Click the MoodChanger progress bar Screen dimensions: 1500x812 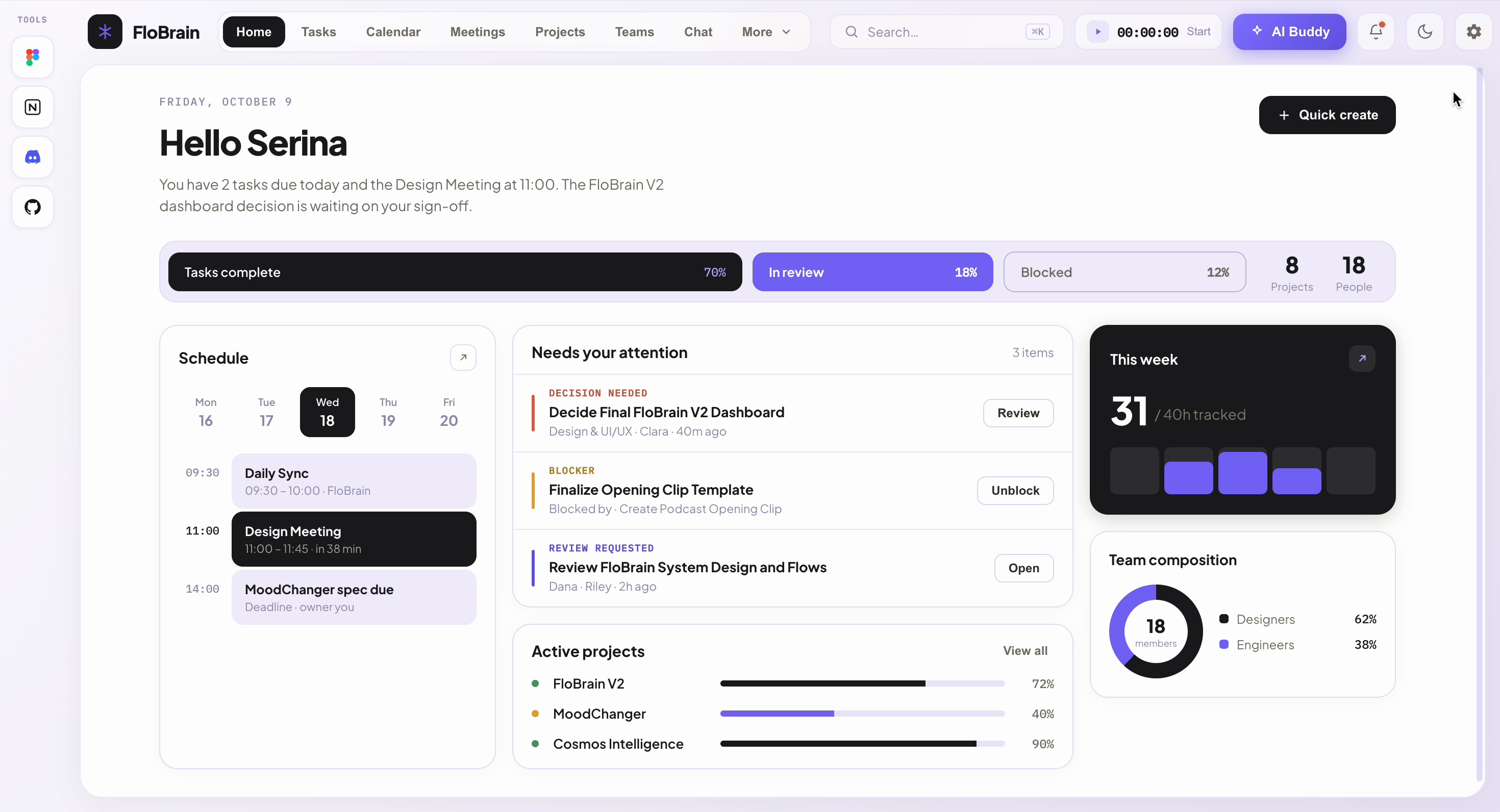tap(862, 713)
